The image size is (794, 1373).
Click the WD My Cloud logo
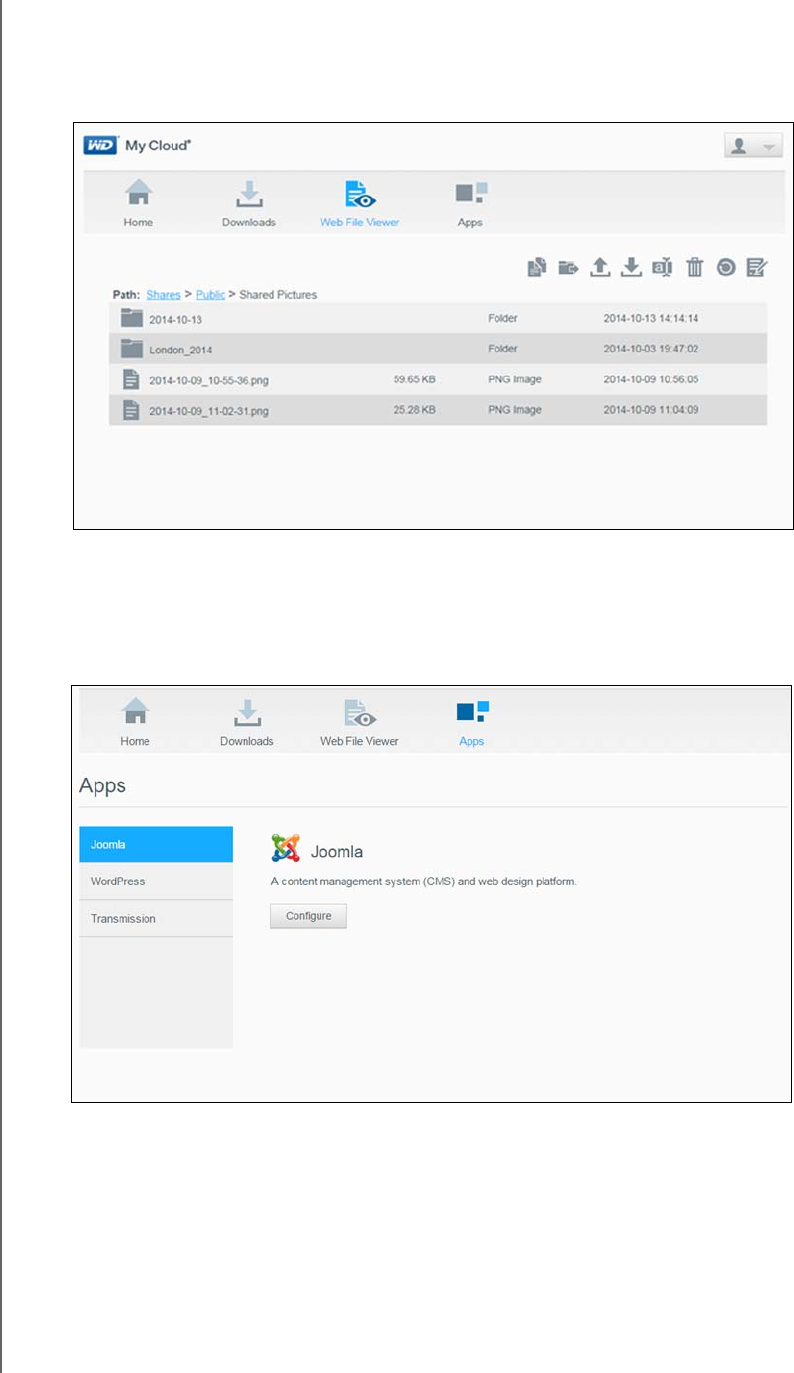(137, 145)
